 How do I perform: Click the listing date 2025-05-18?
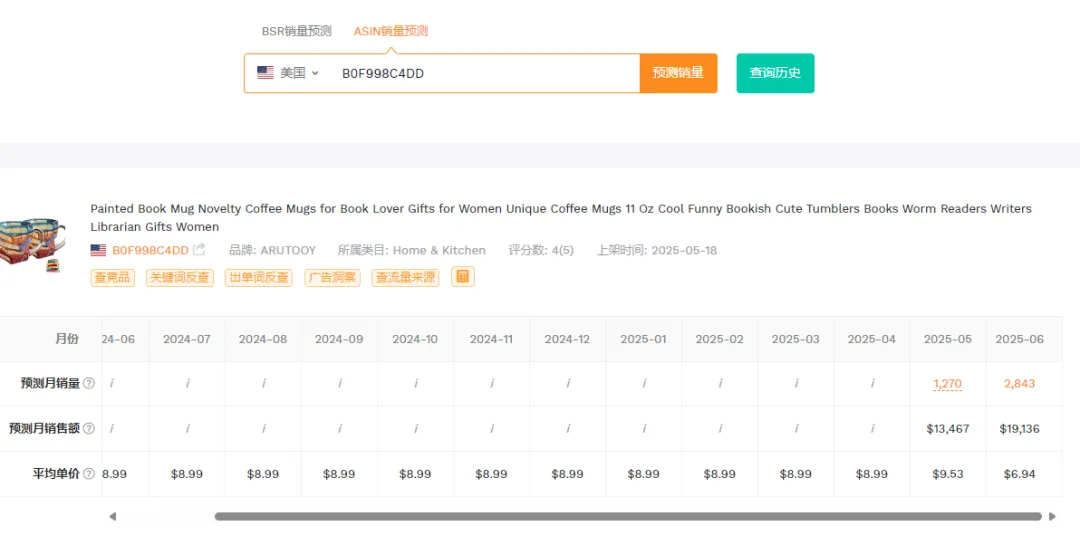tap(684, 250)
